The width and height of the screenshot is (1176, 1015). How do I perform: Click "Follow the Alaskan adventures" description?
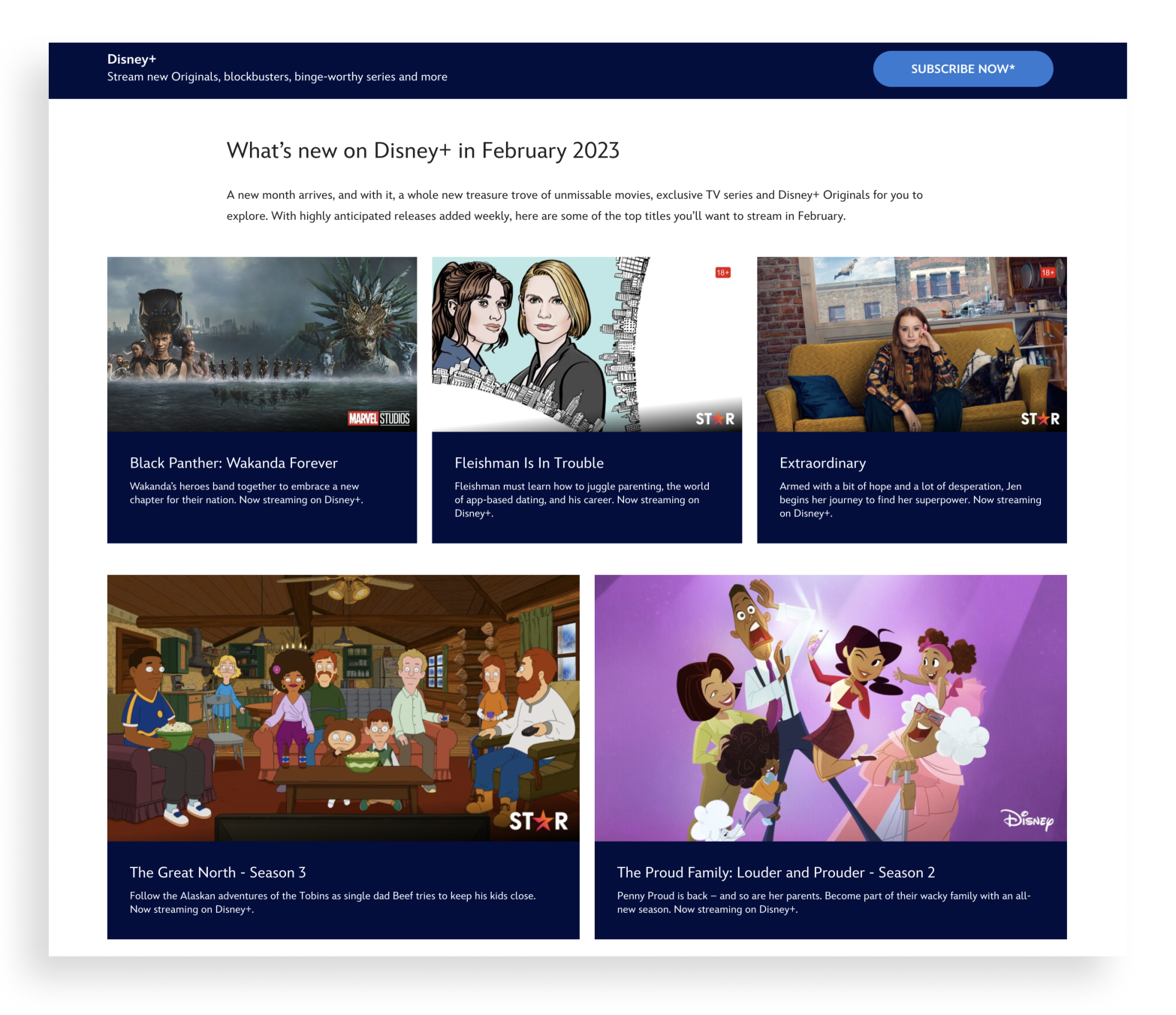coord(333,902)
